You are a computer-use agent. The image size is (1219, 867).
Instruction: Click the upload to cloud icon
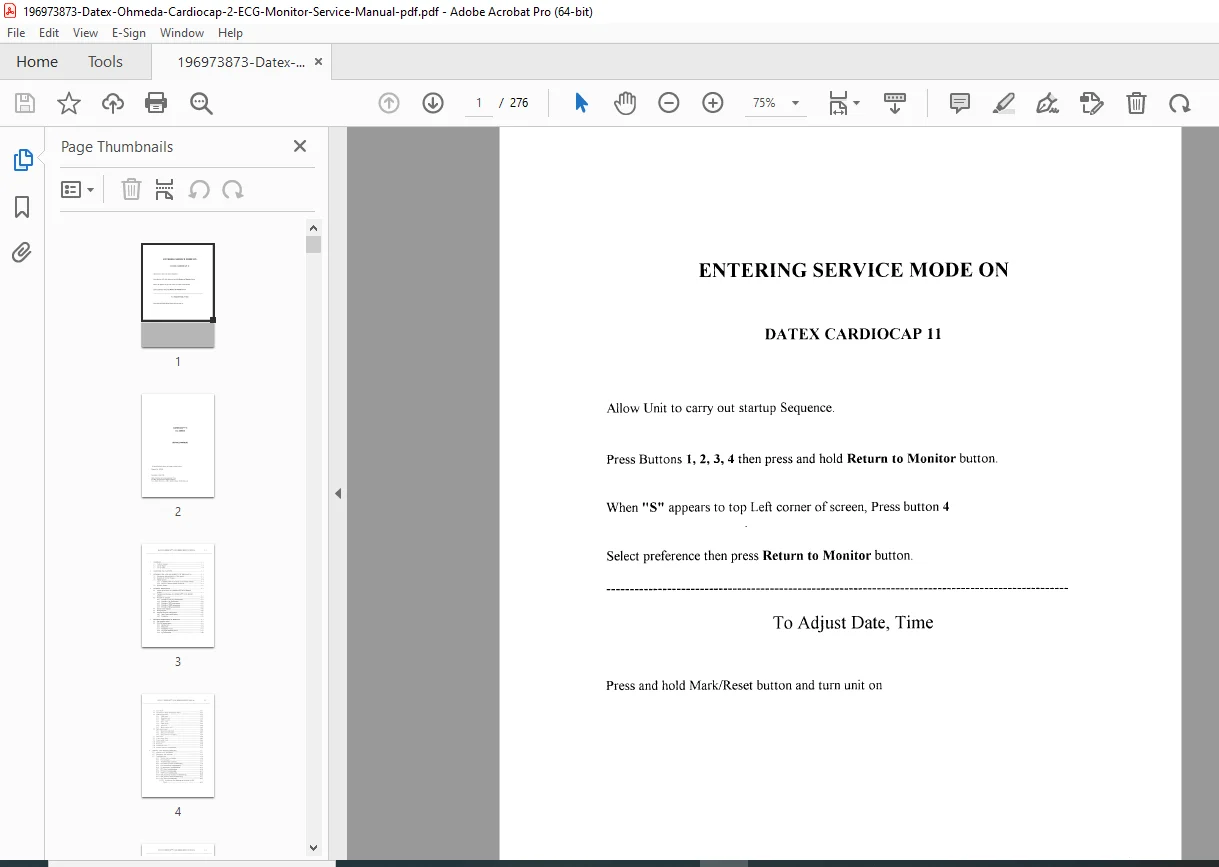click(x=113, y=103)
